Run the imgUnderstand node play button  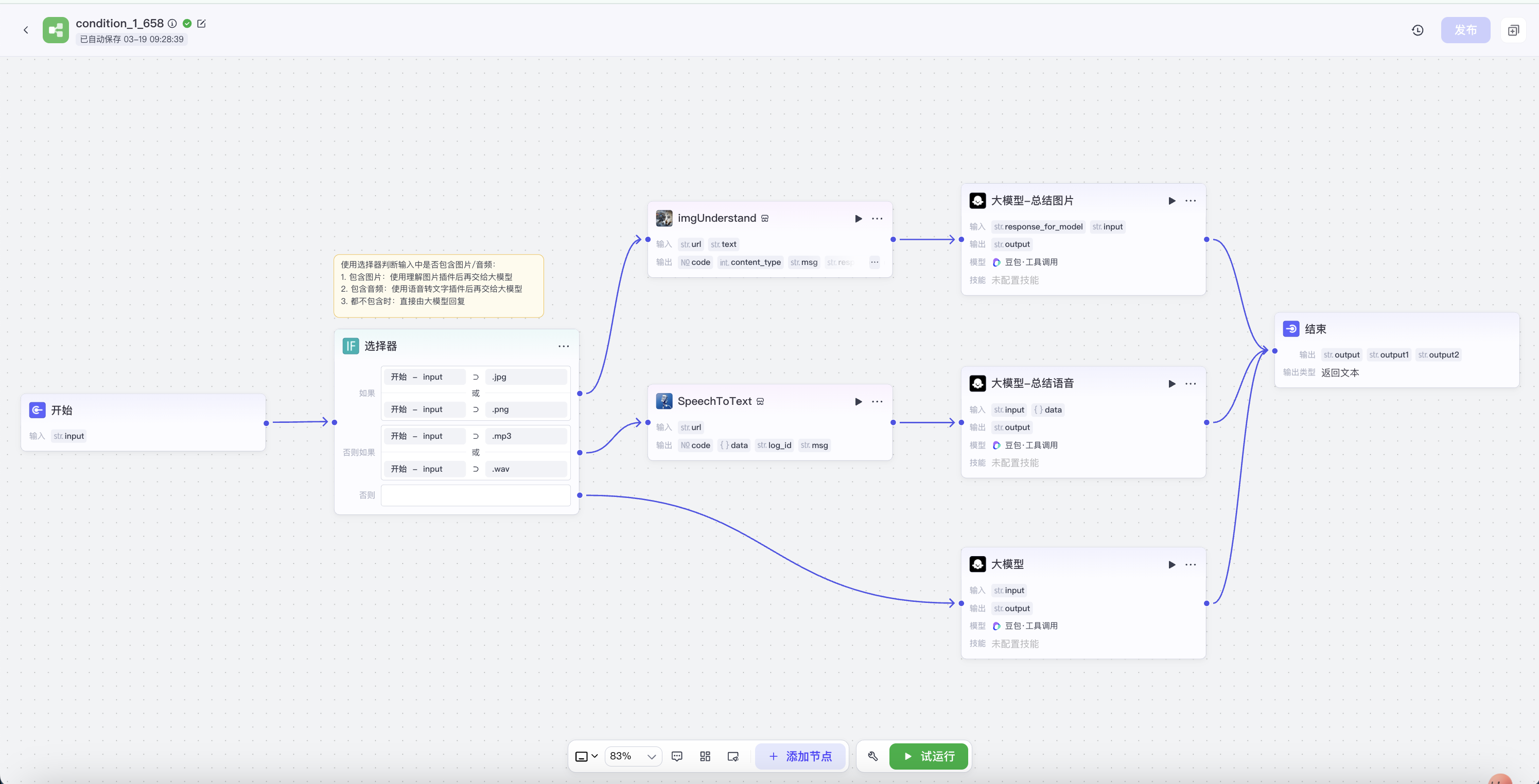pos(858,219)
